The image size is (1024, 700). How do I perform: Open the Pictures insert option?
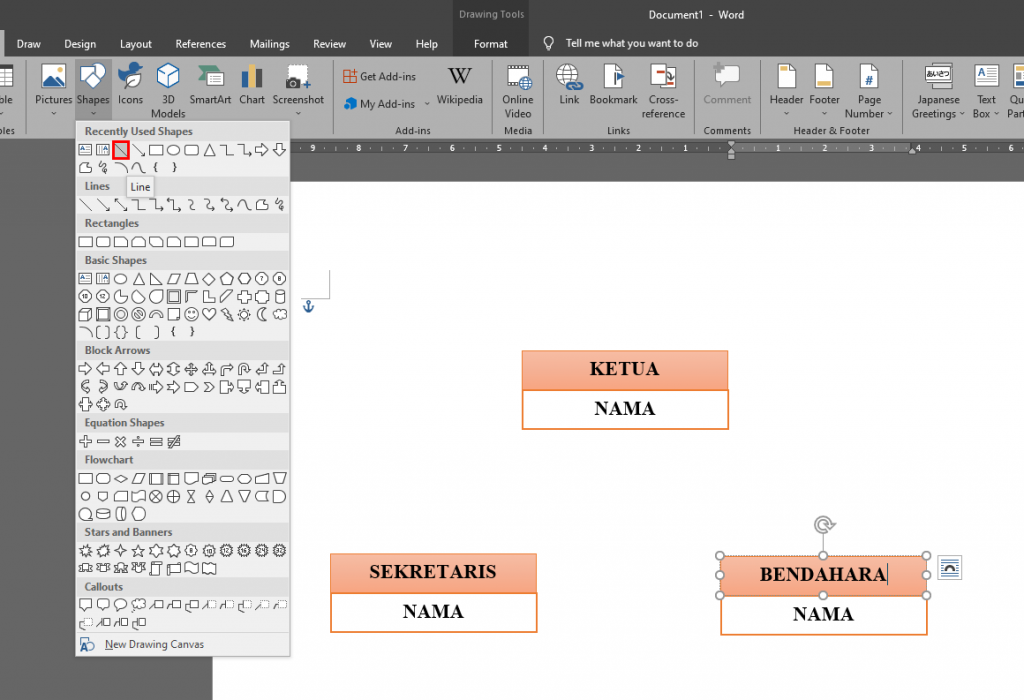[54, 87]
